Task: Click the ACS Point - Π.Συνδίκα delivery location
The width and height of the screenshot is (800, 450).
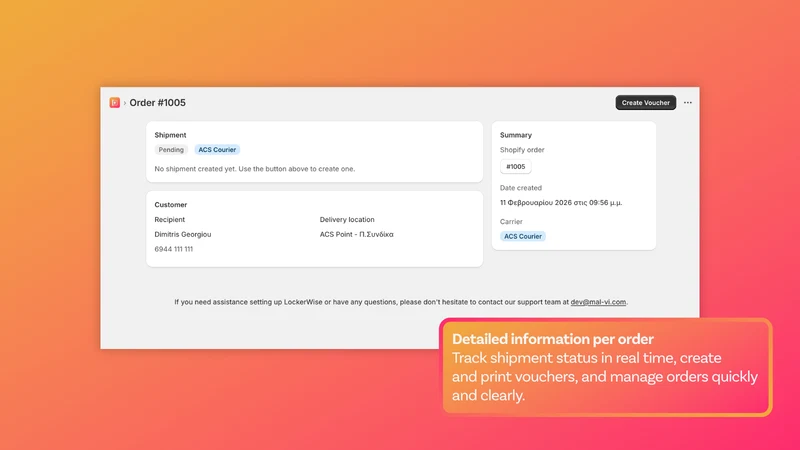Action: click(357, 234)
